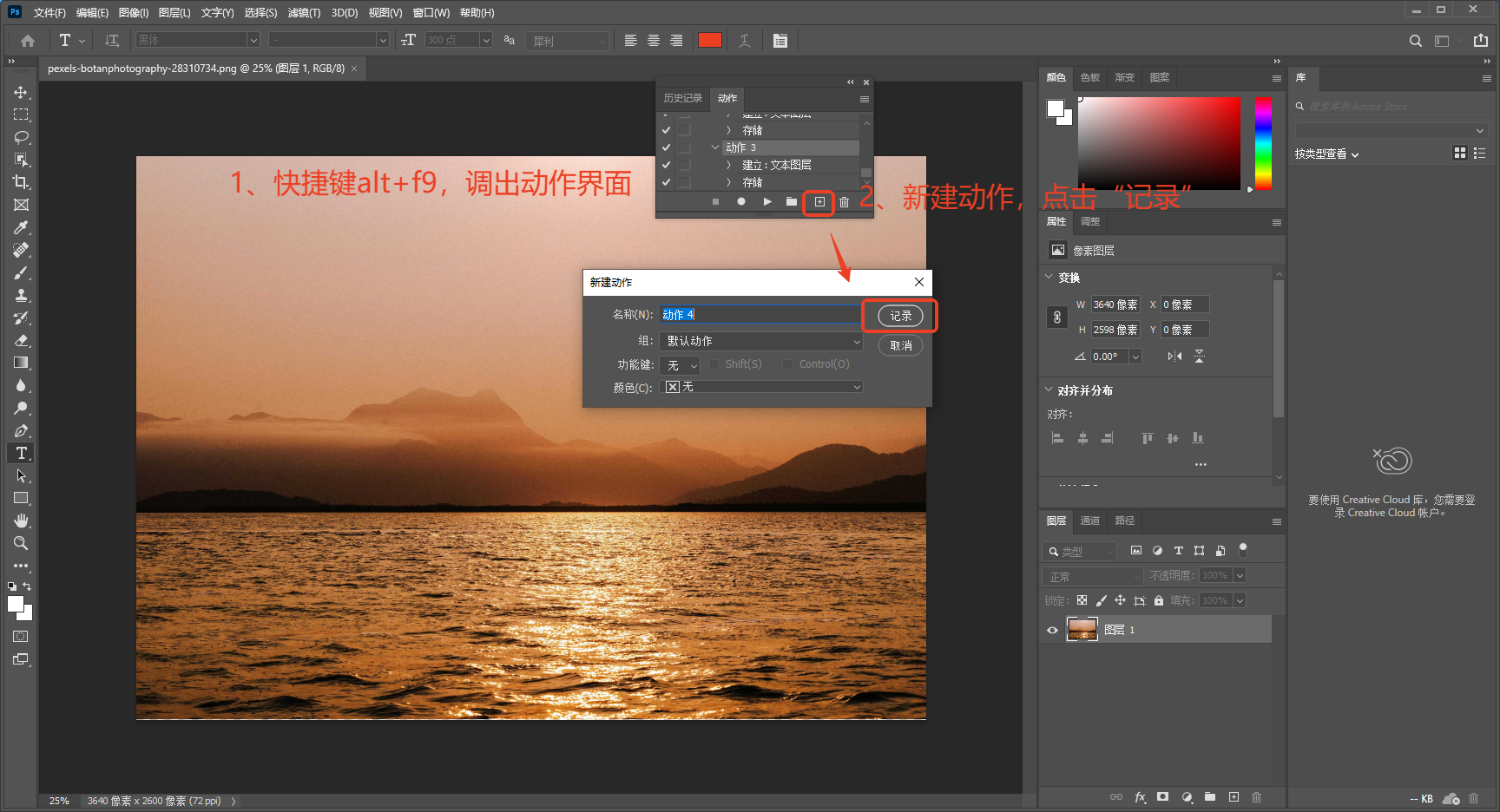The width and height of the screenshot is (1500, 812).
Task: Collapse the 动作 3 tree item
Action: (x=715, y=147)
